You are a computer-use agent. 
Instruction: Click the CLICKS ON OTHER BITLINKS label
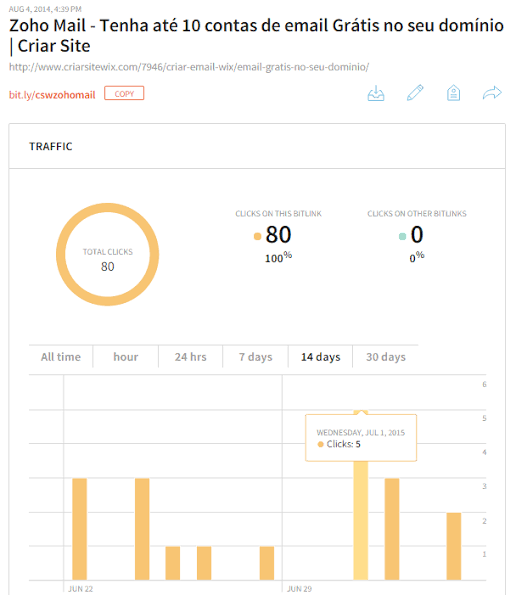(x=417, y=214)
